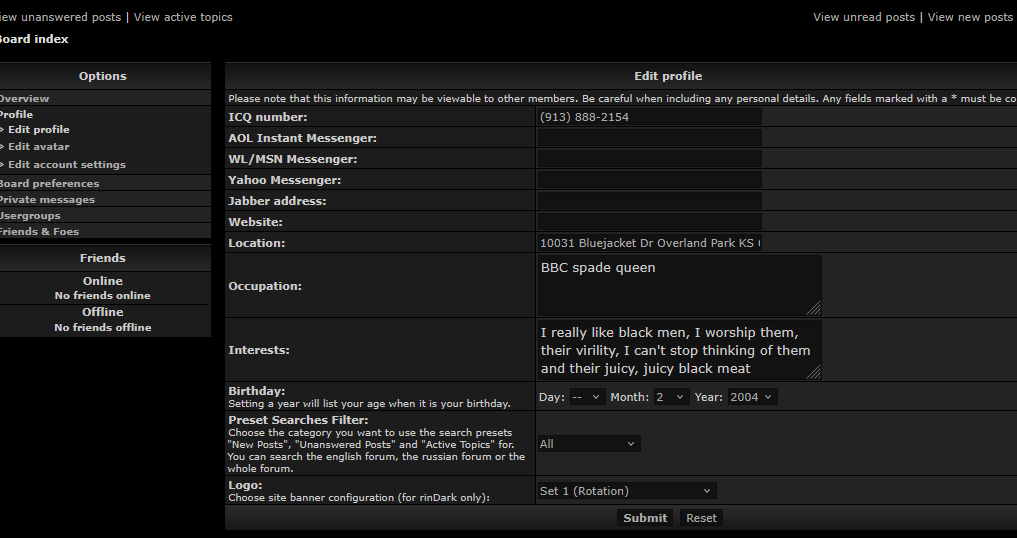Open the Birthday Day dropdown
The height and width of the screenshot is (538, 1017).
(x=587, y=397)
